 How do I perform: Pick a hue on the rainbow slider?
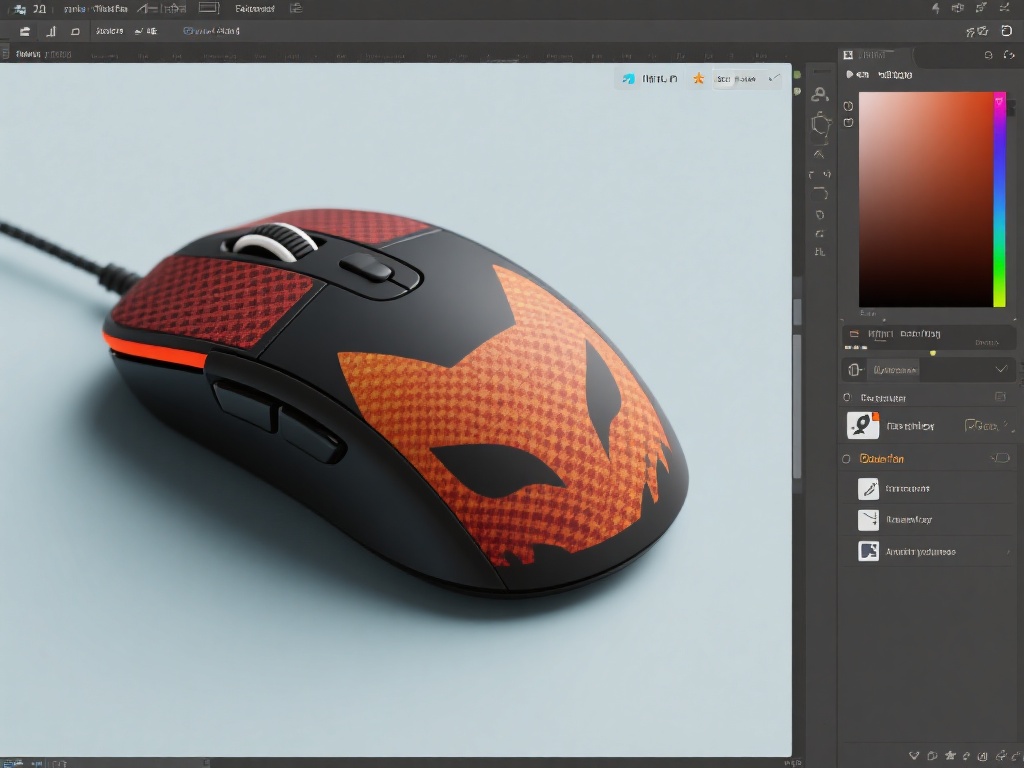coord(999,200)
